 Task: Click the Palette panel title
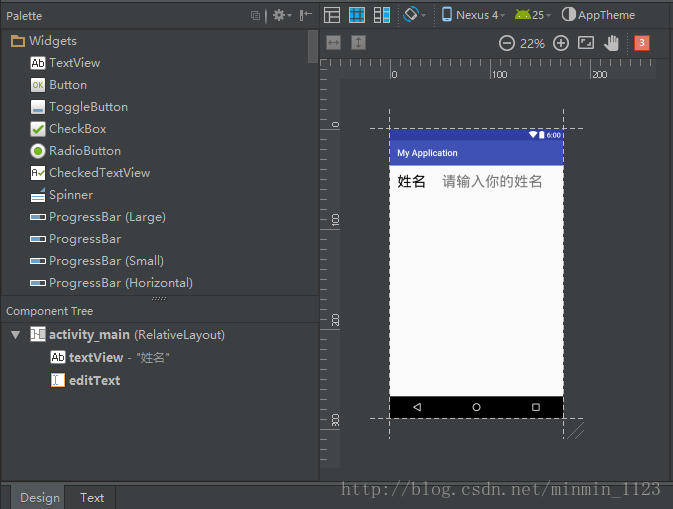(x=24, y=16)
